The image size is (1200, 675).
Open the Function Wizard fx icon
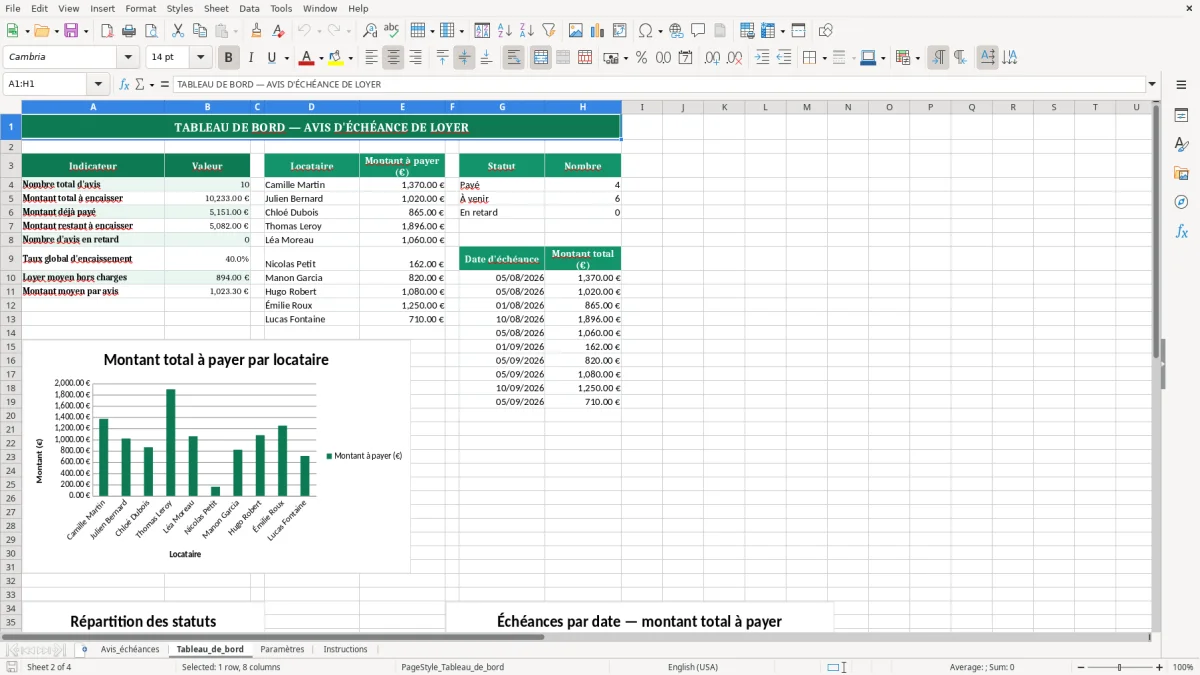[x=124, y=85]
